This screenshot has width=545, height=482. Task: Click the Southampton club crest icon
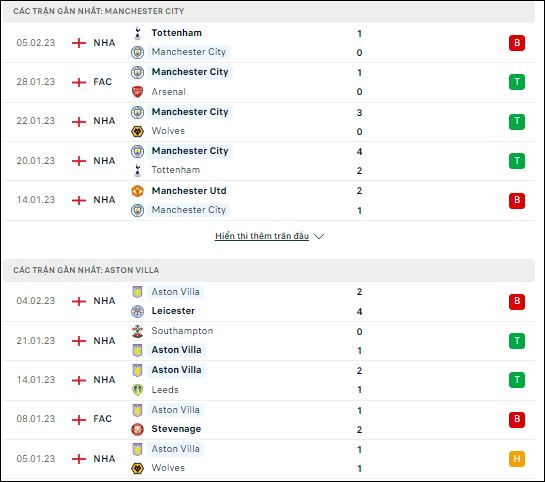click(x=138, y=331)
